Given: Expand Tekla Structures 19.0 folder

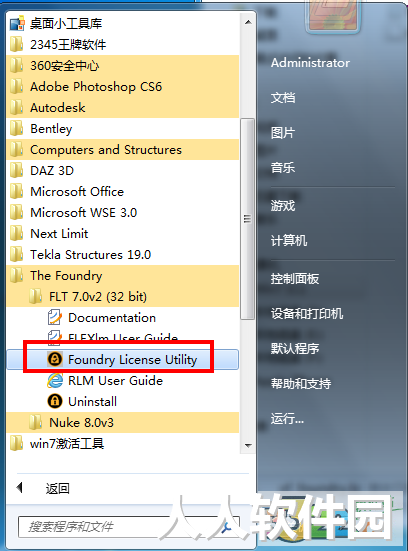Looking at the screenshot, I should 122,254.
